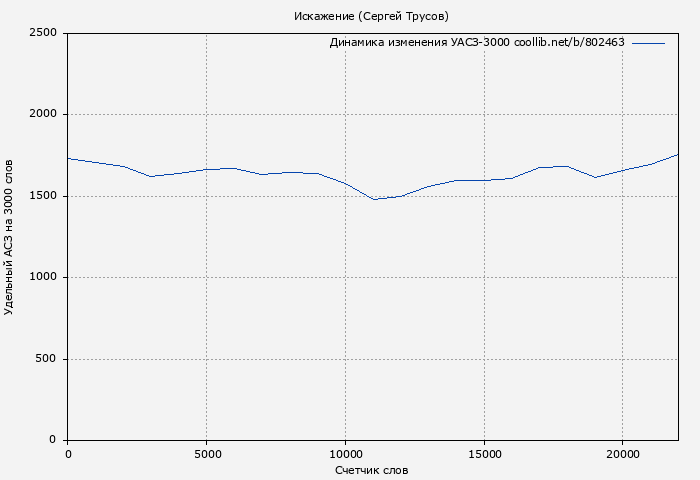This screenshot has height=480, width=700.
Task: Click the blue line's final point at right edge
Action: point(677,155)
